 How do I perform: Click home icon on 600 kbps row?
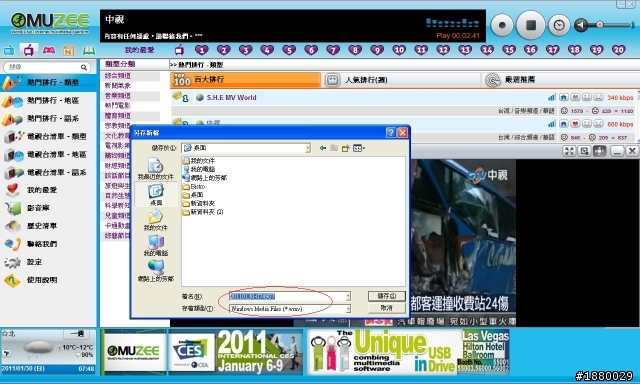point(564,124)
